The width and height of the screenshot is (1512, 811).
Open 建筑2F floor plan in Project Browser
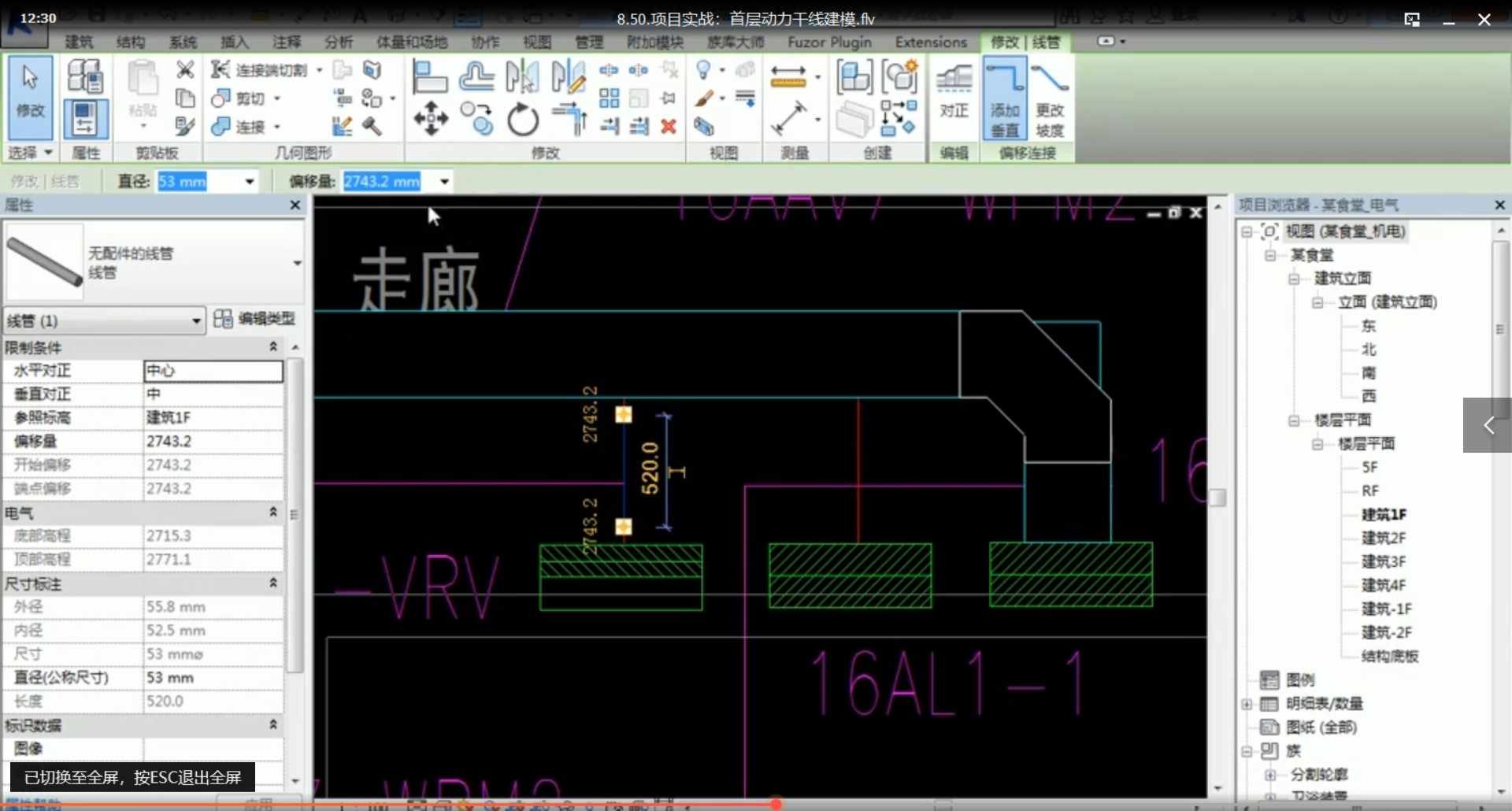click(1383, 538)
